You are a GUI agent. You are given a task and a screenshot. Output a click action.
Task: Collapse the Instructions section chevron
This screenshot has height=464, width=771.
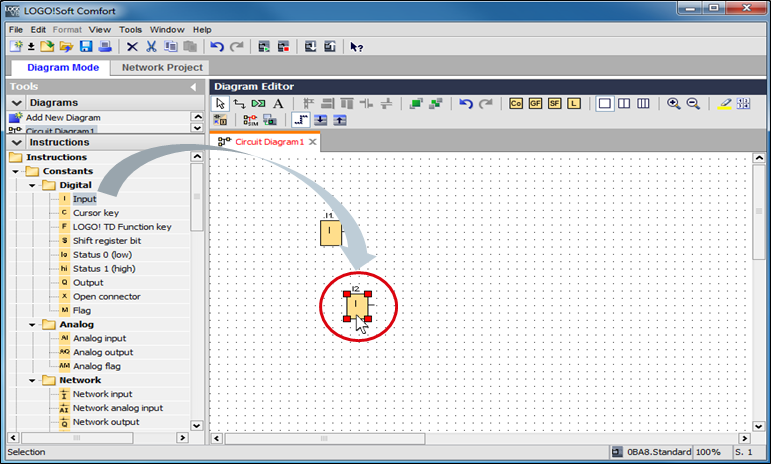point(17,143)
